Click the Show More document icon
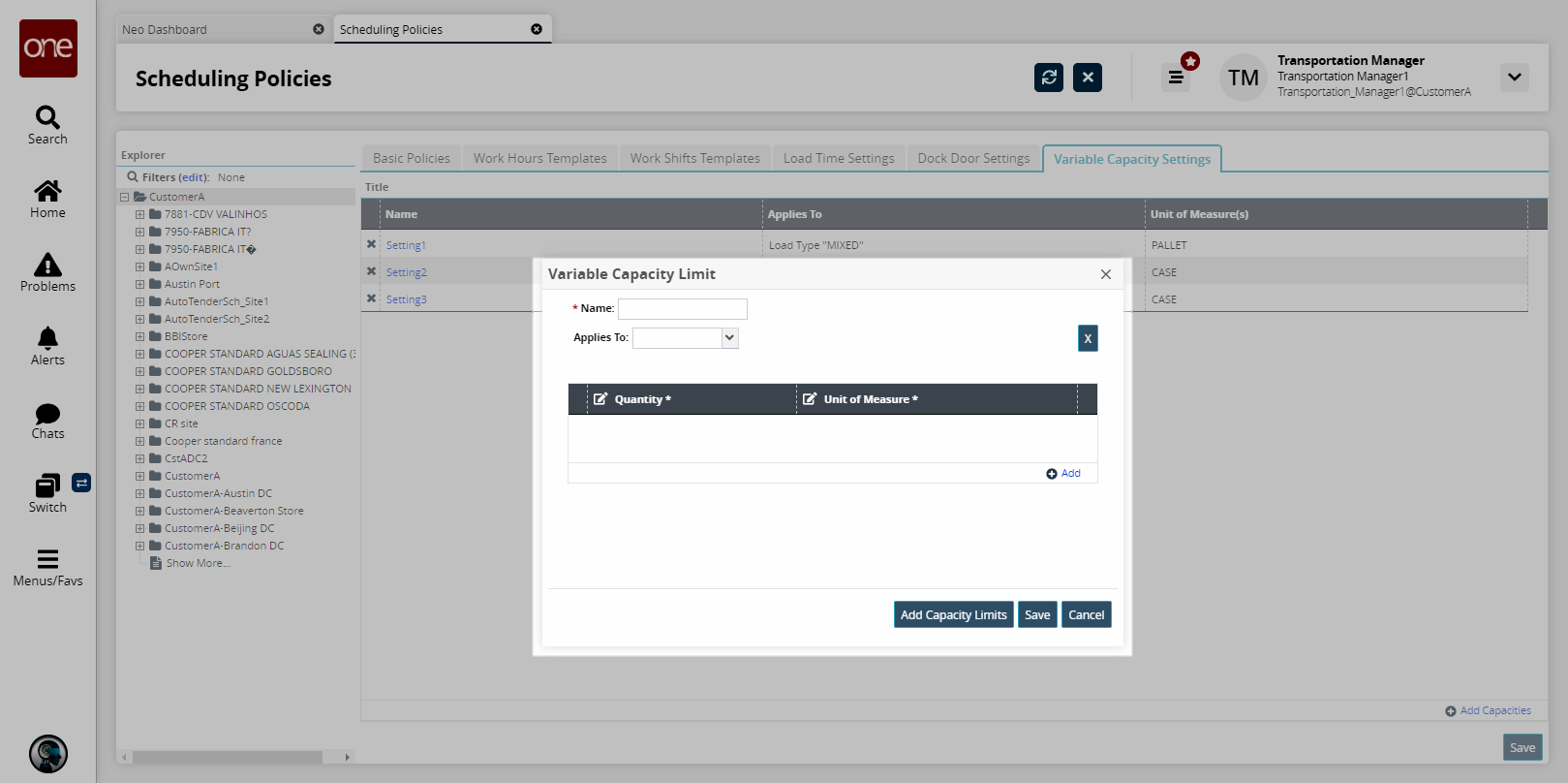1568x783 pixels. (x=155, y=563)
